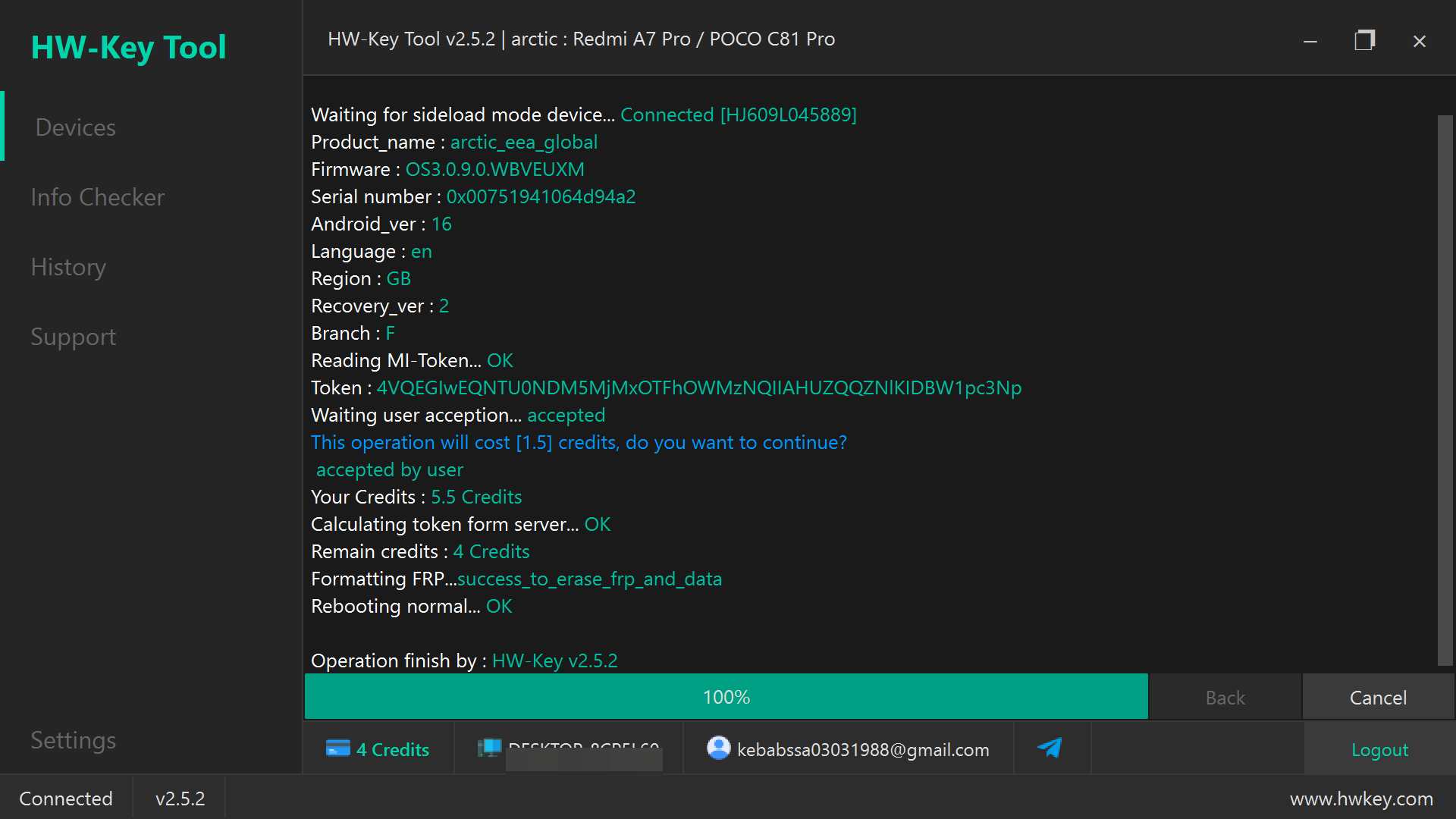Image resolution: width=1456 pixels, height=819 pixels.
Task: Click the kebabssa03031988@gmail.com account email
Action: 863,749
